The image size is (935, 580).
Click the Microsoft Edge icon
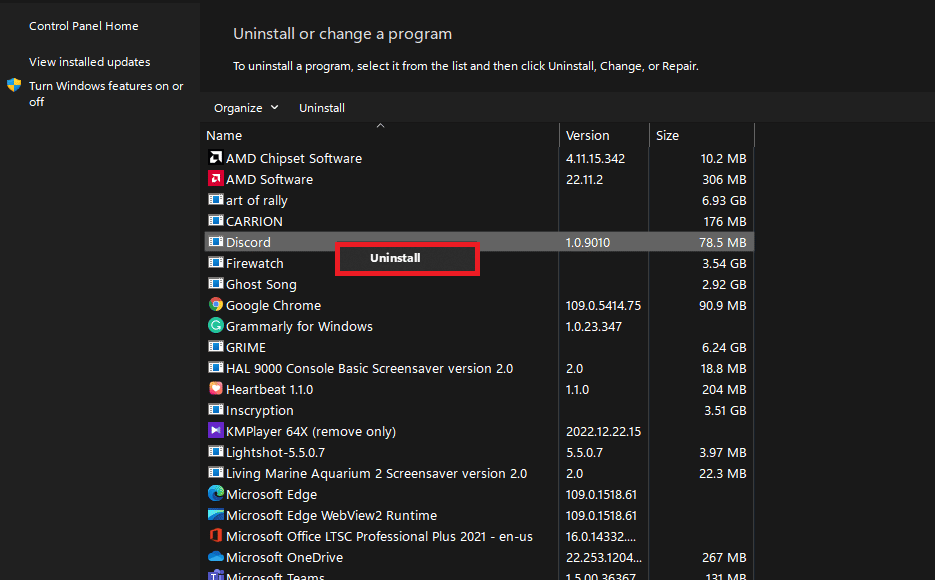(x=215, y=494)
